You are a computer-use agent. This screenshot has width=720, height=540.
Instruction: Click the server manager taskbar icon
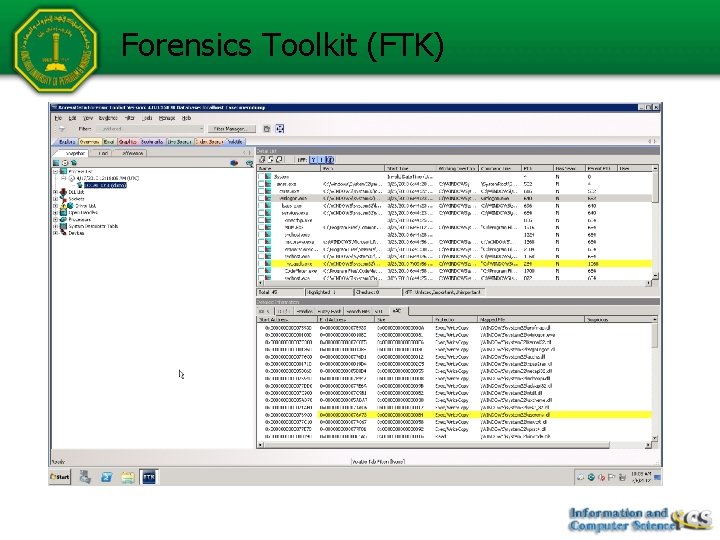[85, 478]
